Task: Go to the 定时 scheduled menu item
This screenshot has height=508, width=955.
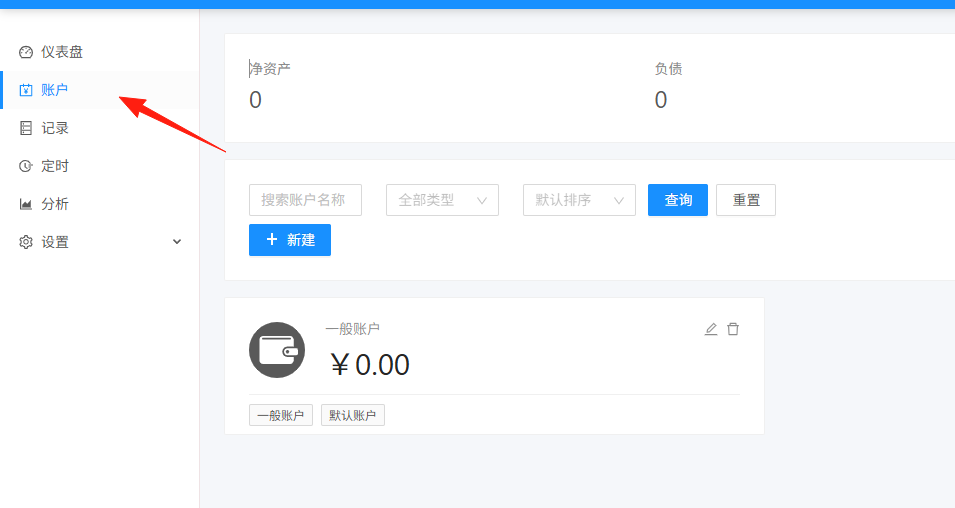Action: (99, 166)
